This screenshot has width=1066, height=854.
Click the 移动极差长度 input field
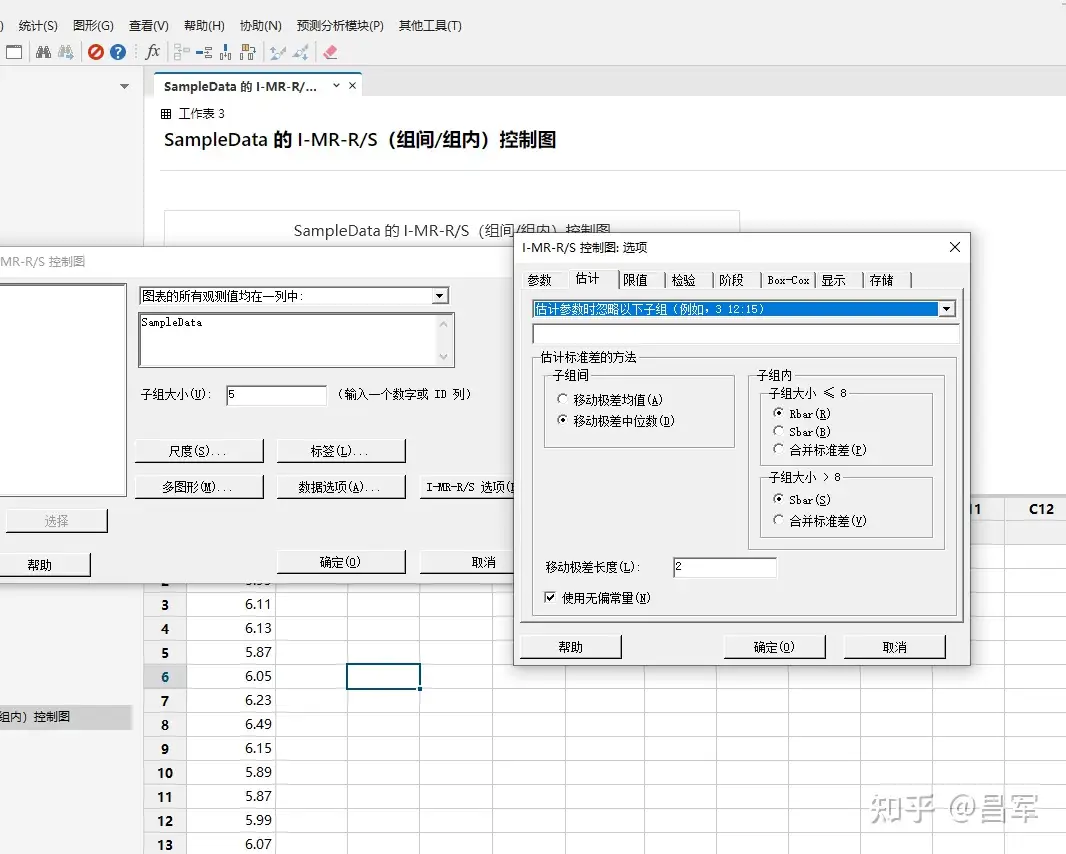725,567
